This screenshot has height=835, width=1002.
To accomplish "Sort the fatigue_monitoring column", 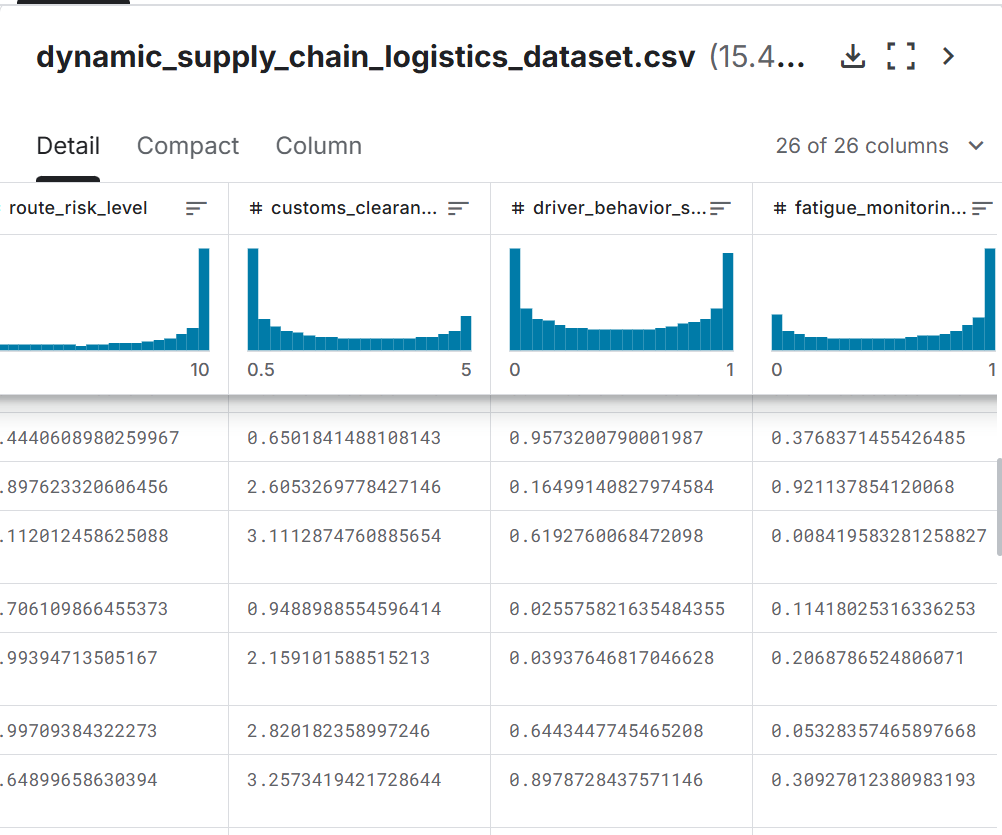I will [x=982, y=208].
